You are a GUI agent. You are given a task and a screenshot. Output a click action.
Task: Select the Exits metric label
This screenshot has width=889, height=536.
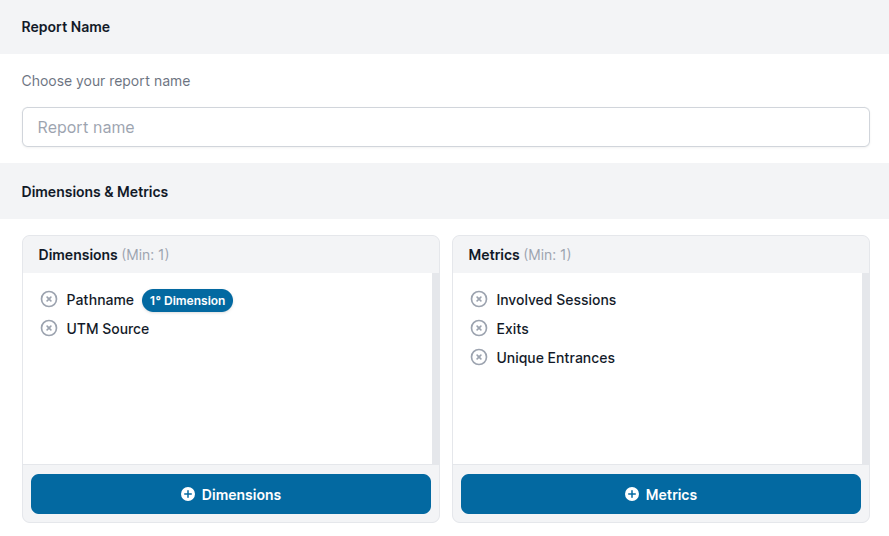[x=513, y=329]
